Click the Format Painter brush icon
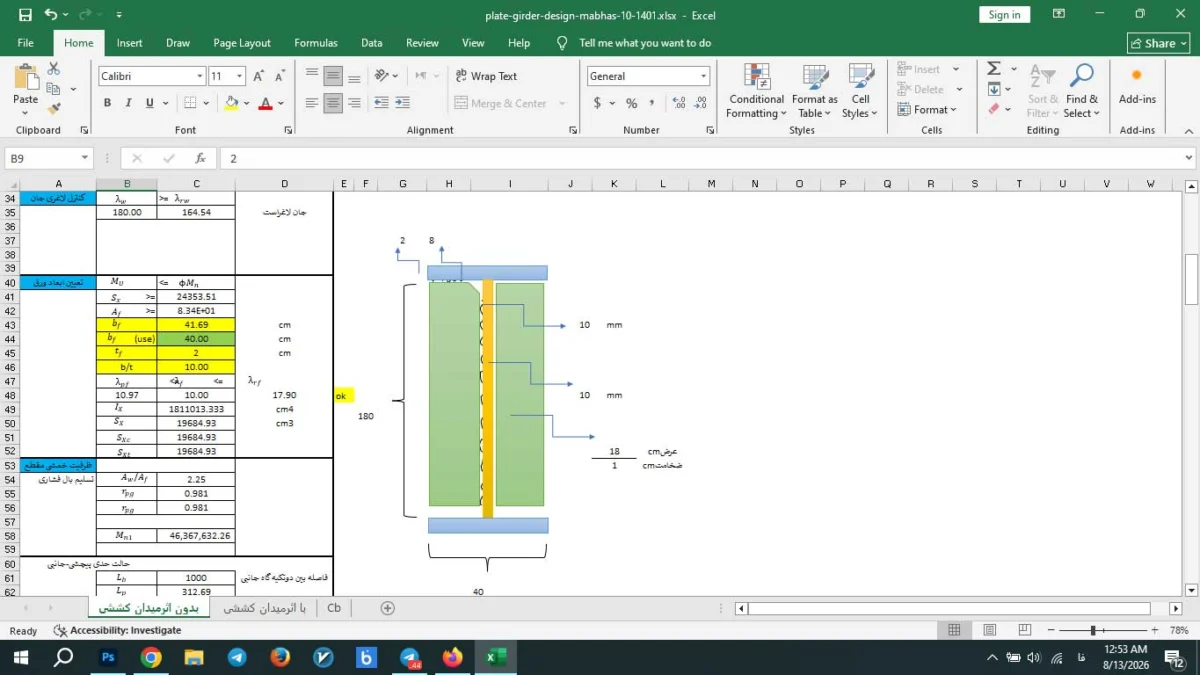This screenshot has width=1200, height=675. click(54, 107)
